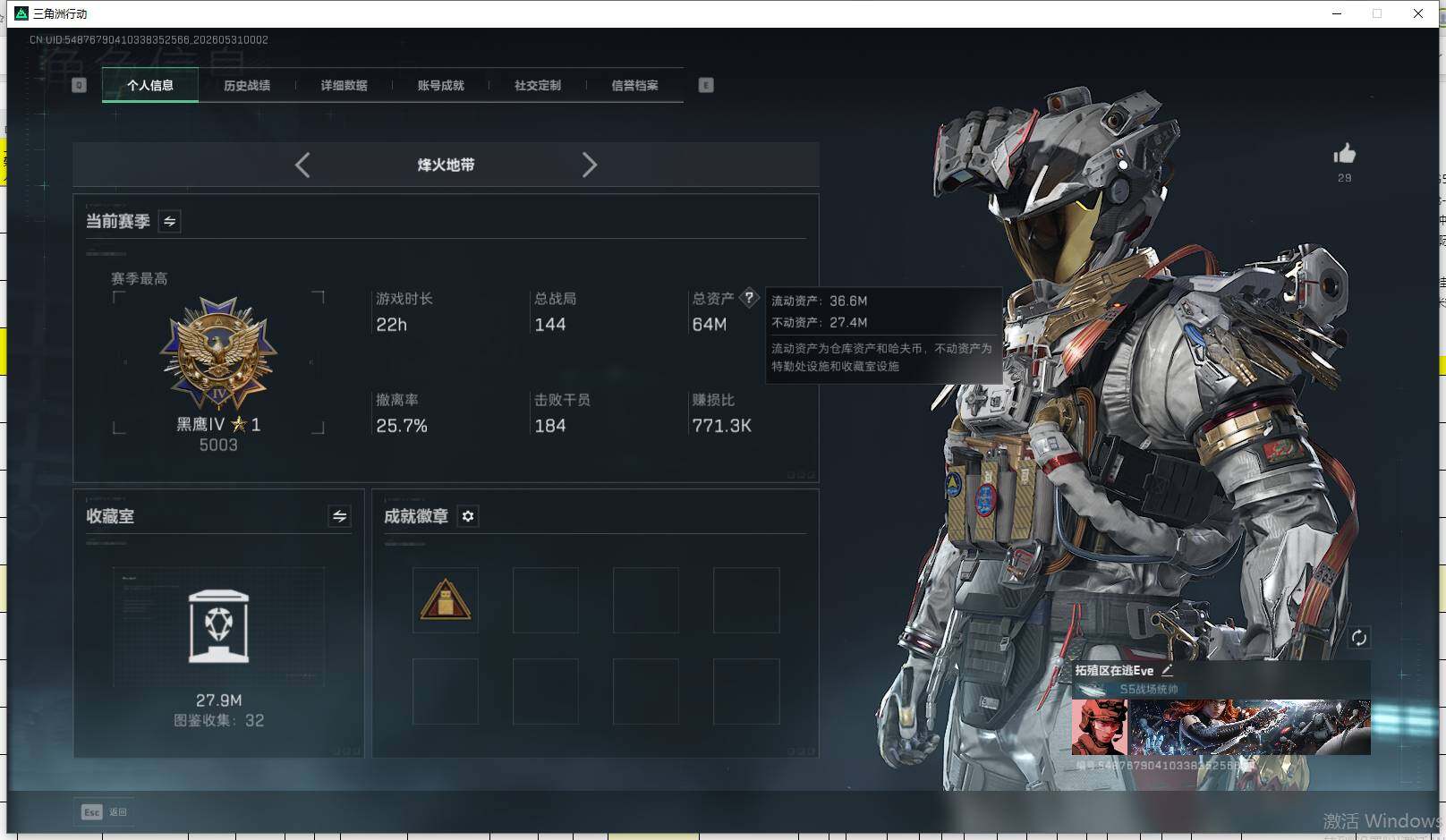The width and height of the screenshot is (1446, 840).
Task: Click the Esc 返回 back button
Action: 105,812
